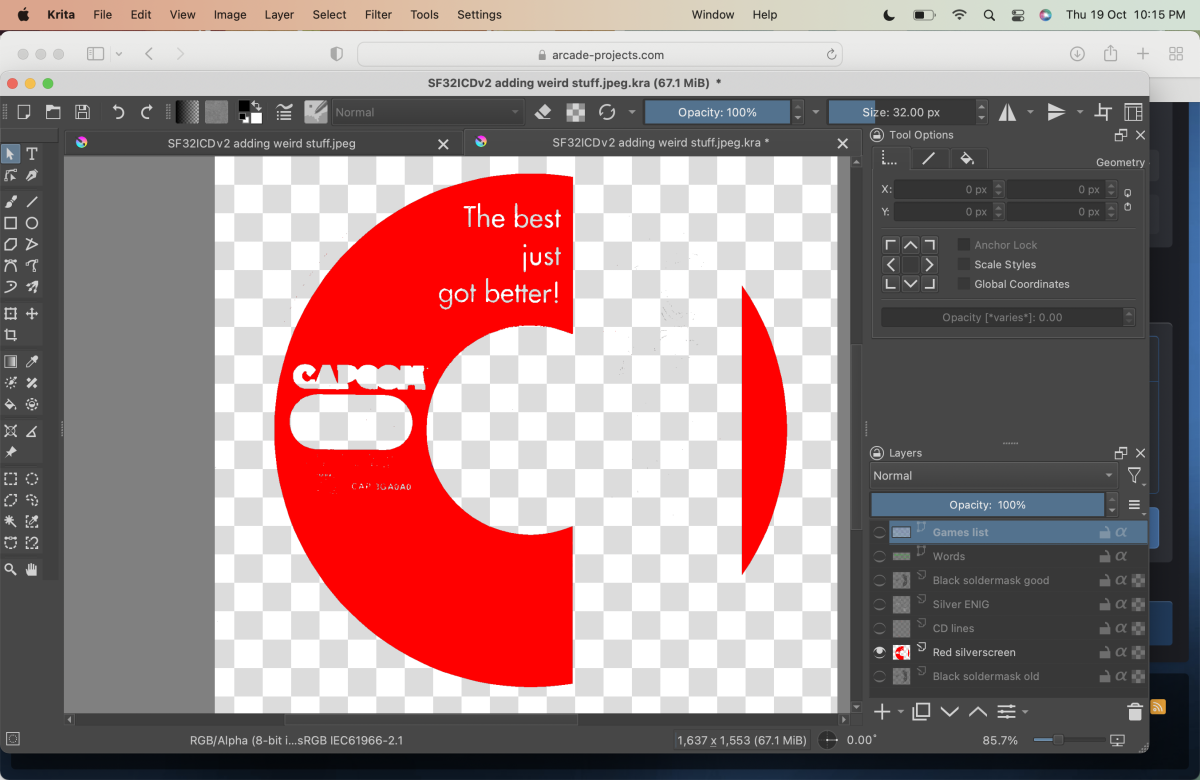
Task: Show the Games list layer
Action: point(880,532)
